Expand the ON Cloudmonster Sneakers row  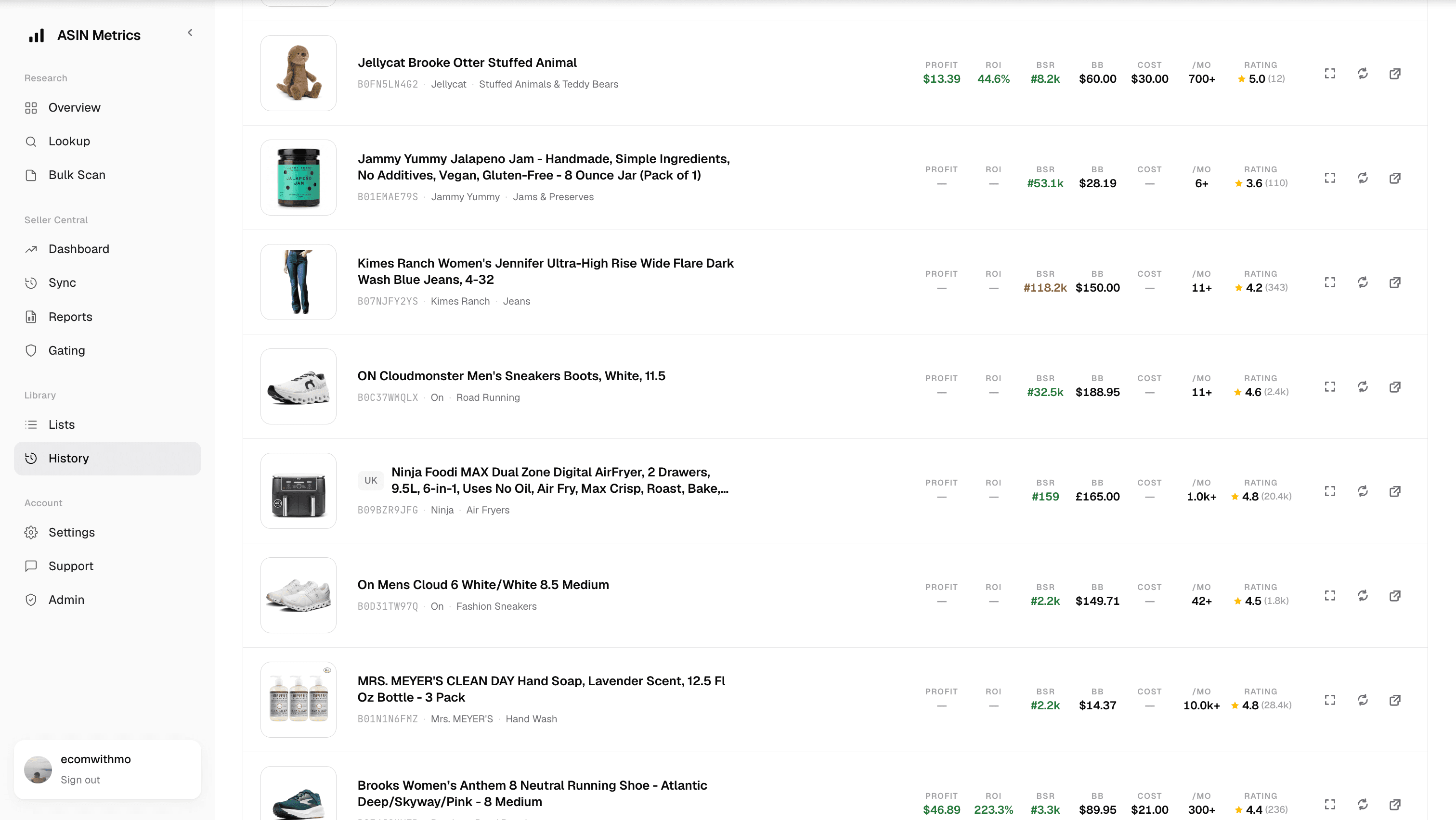tap(1330, 387)
